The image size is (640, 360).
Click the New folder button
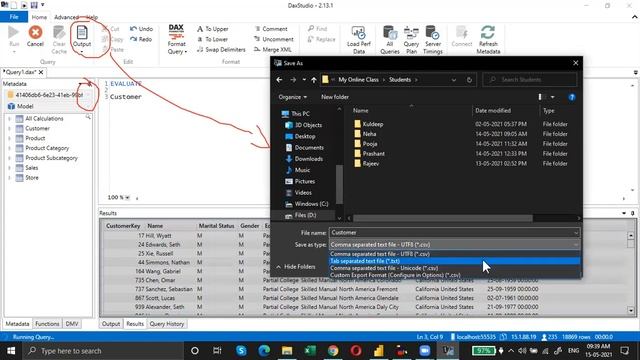[x=335, y=97]
